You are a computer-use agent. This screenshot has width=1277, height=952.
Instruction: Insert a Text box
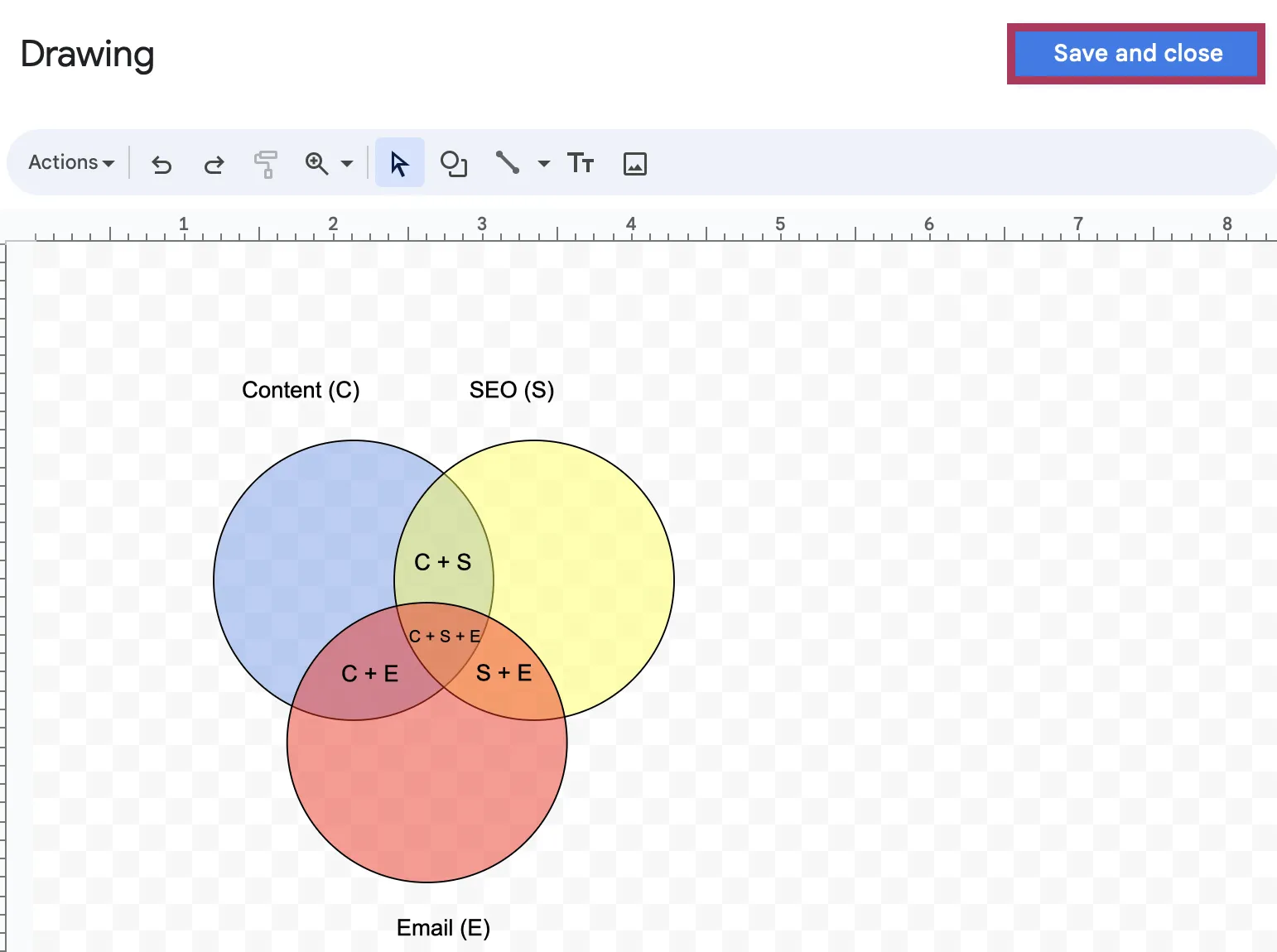pos(581,163)
